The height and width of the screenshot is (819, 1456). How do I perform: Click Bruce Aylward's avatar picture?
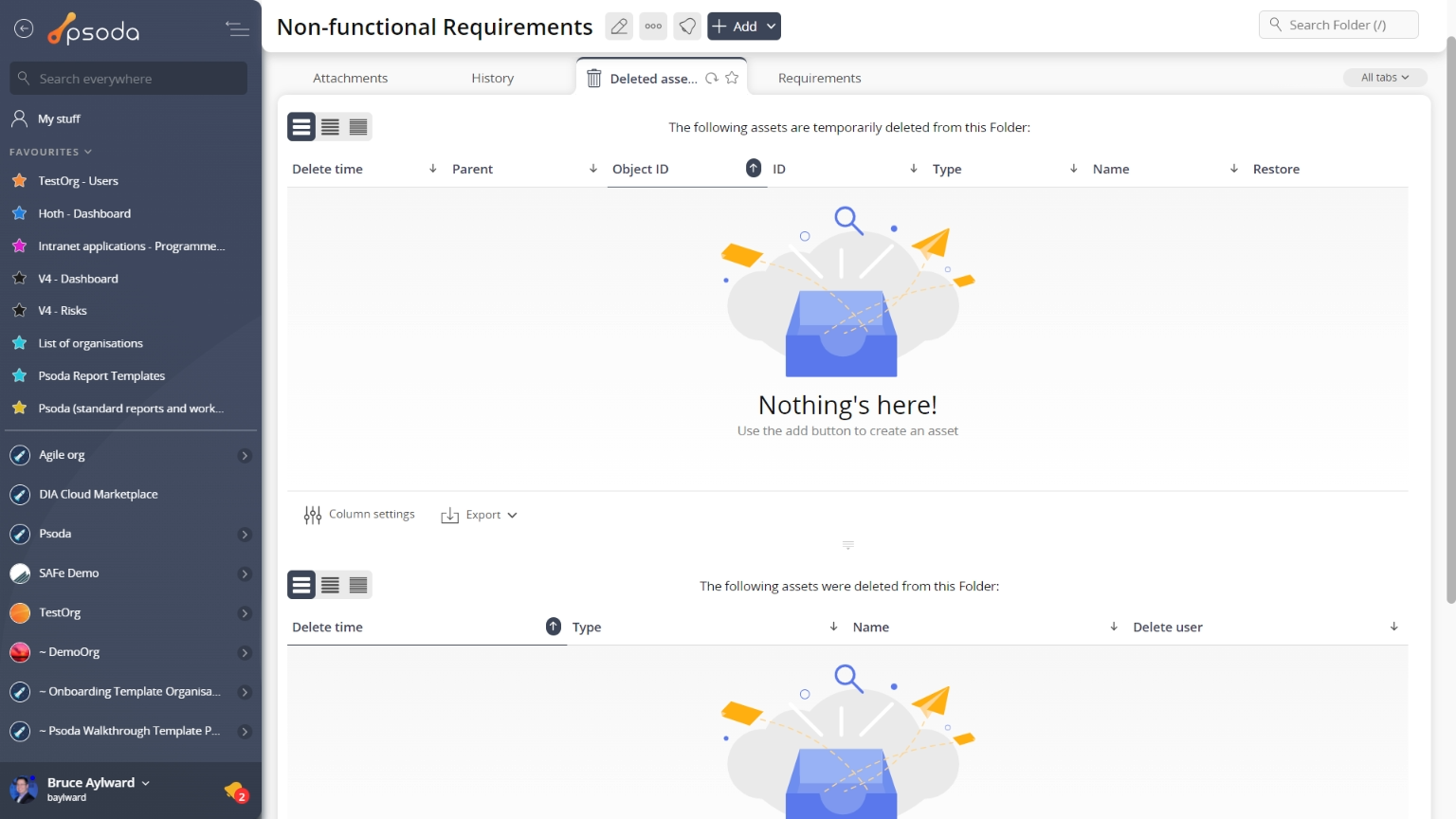(x=24, y=789)
